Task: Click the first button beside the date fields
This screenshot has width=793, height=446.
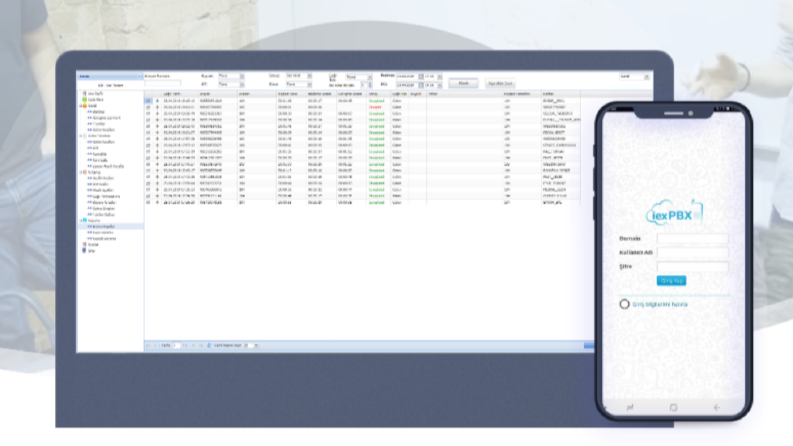Action: click(x=463, y=83)
